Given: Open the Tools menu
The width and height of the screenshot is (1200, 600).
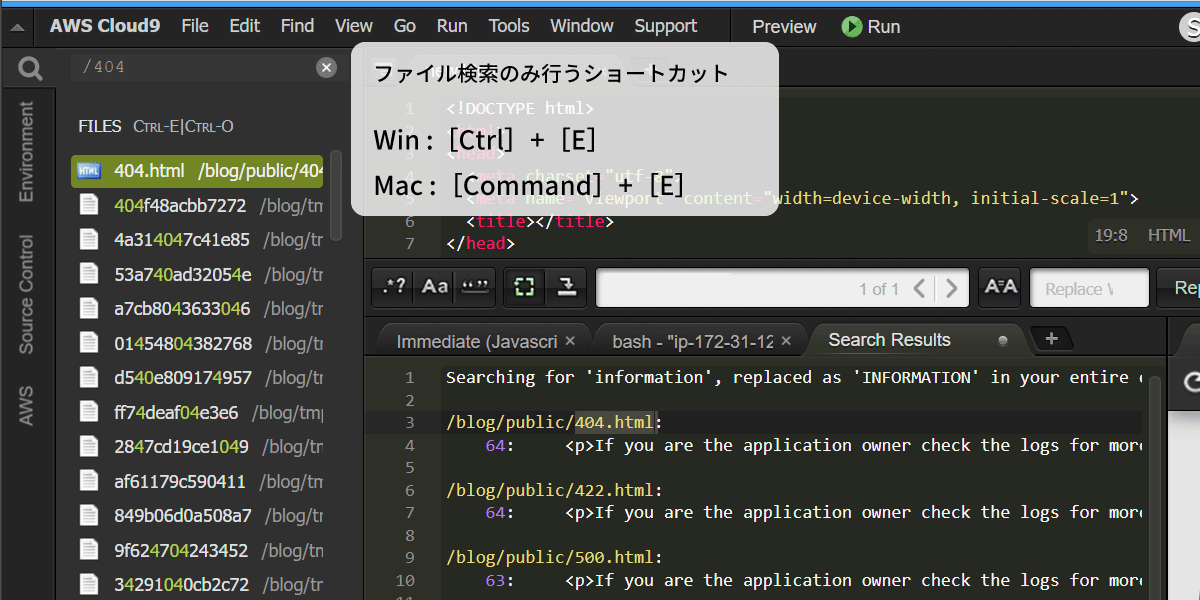Looking at the screenshot, I should point(509,26).
